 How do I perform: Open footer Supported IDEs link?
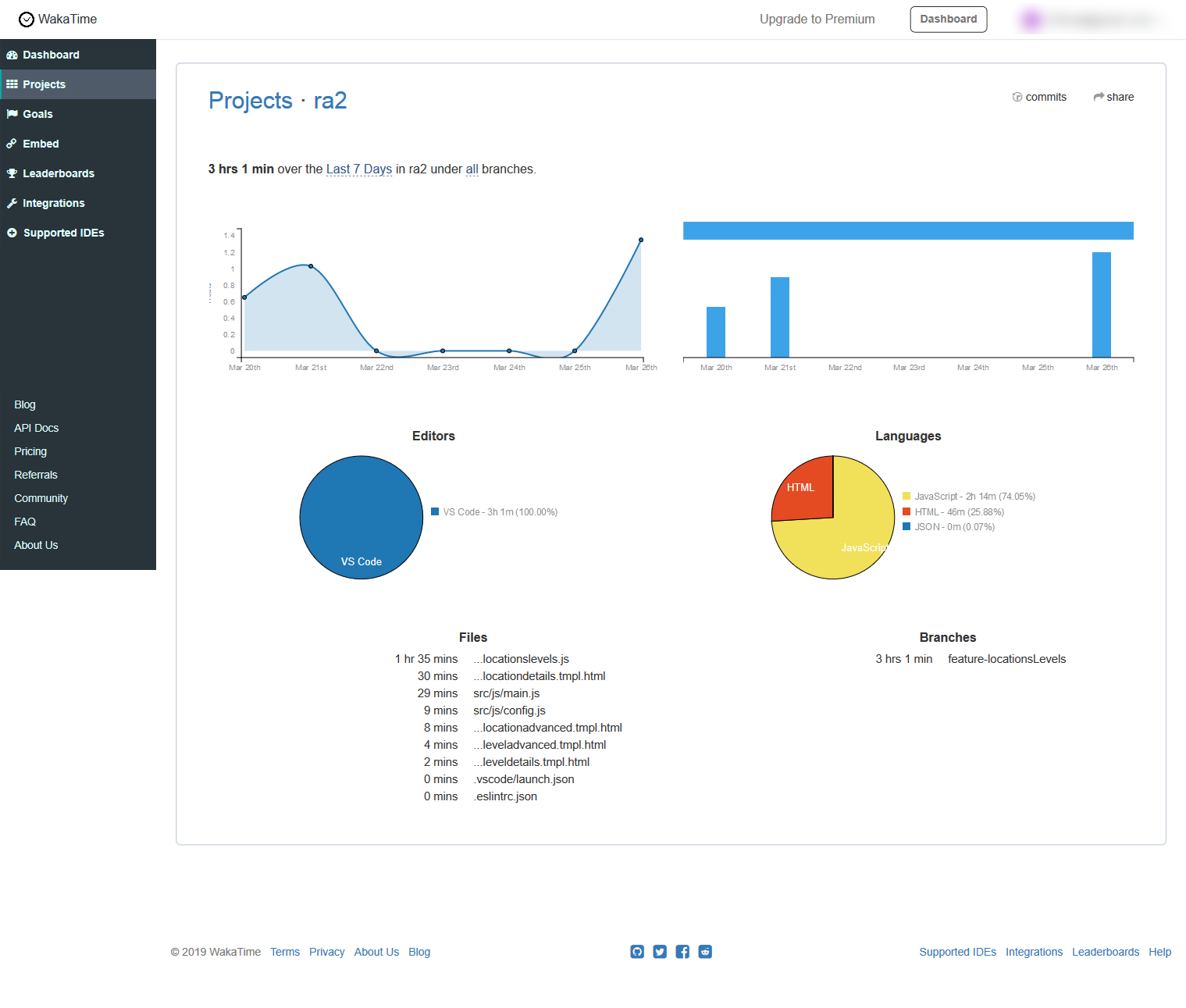point(958,952)
